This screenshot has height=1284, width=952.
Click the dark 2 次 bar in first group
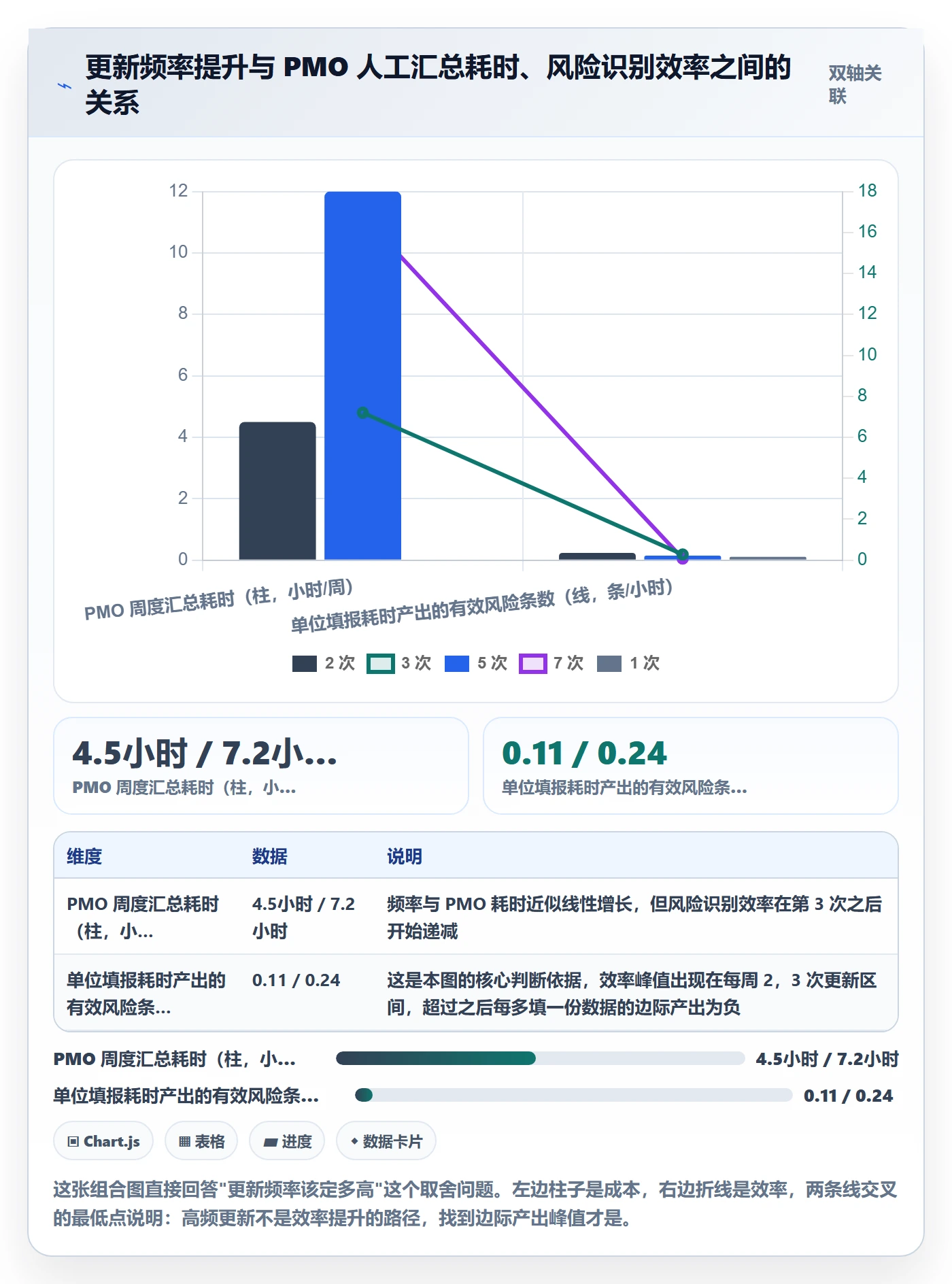[277, 491]
